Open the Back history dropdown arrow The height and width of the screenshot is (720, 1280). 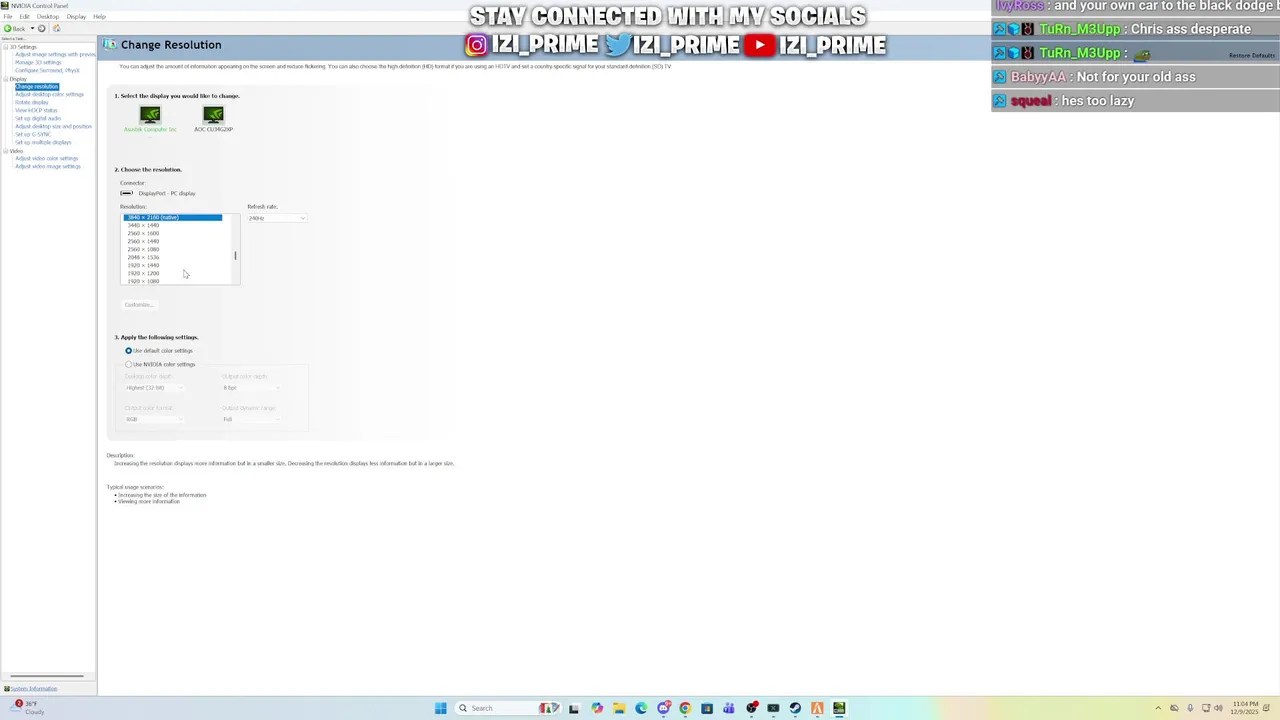[x=31, y=28]
